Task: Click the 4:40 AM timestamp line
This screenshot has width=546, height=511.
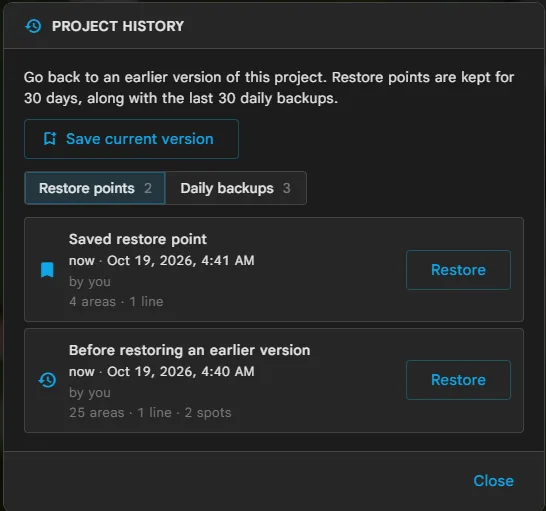Action: click(162, 372)
